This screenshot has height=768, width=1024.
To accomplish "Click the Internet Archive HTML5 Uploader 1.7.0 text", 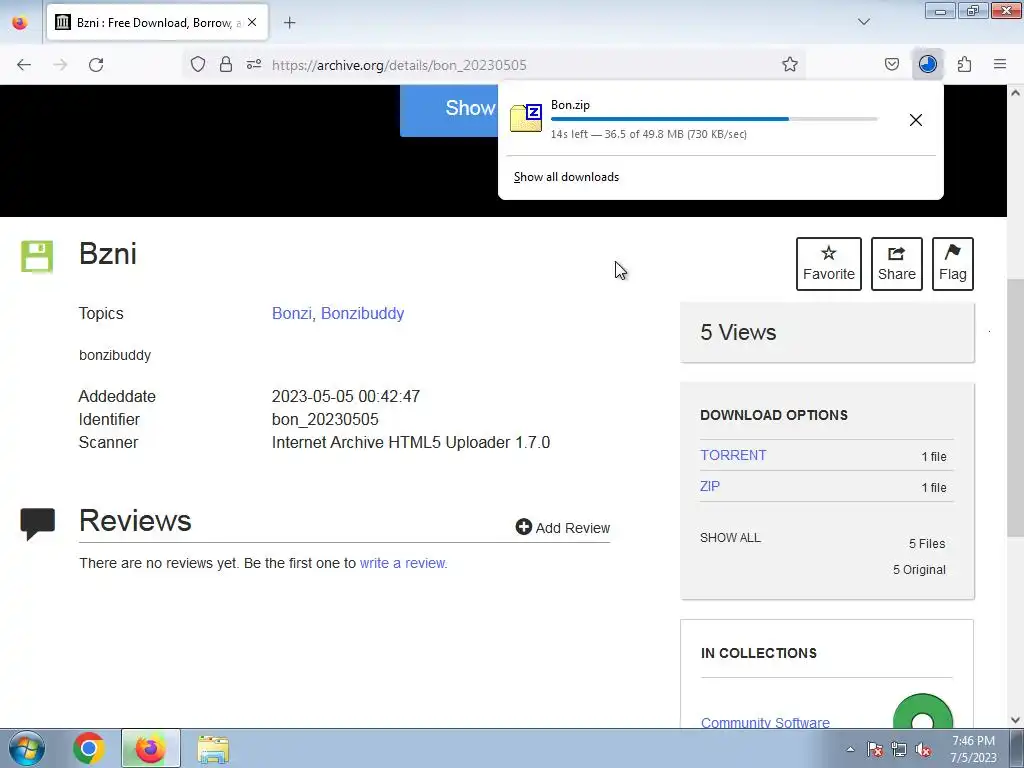I will coord(411,442).
